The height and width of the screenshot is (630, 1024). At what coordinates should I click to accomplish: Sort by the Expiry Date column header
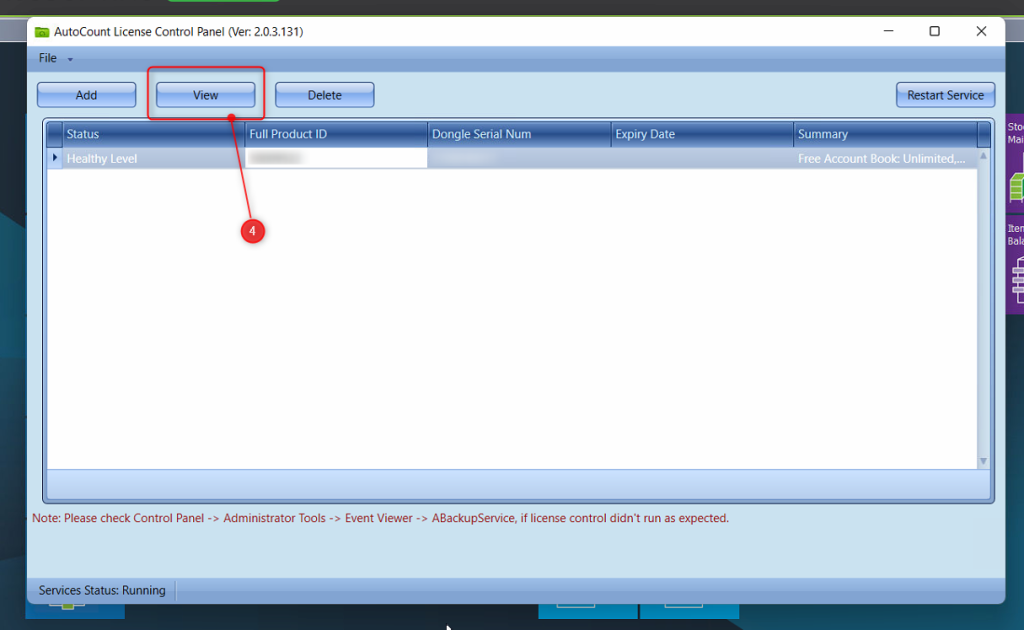(x=702, y=134)
